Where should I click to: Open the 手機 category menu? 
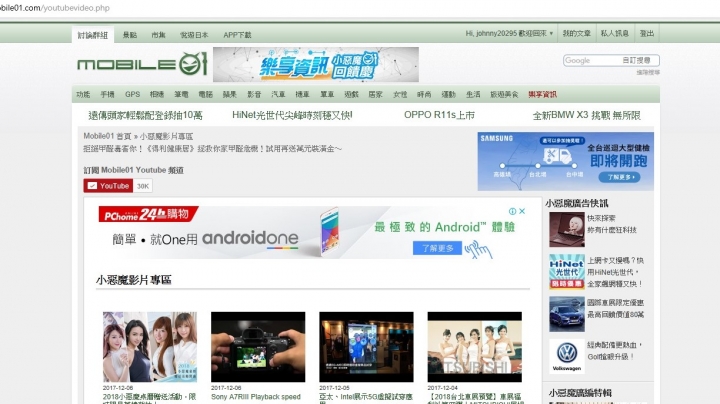[107, 94]
